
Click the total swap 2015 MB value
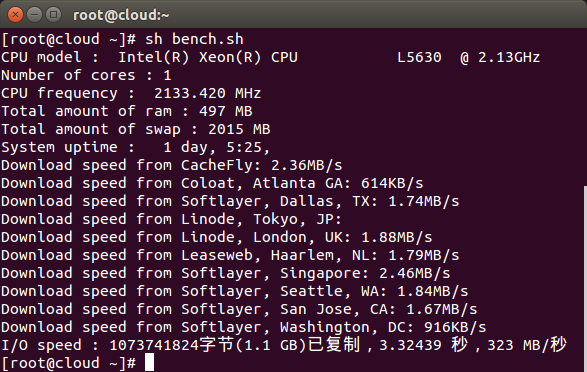click(x=239, y=129)
